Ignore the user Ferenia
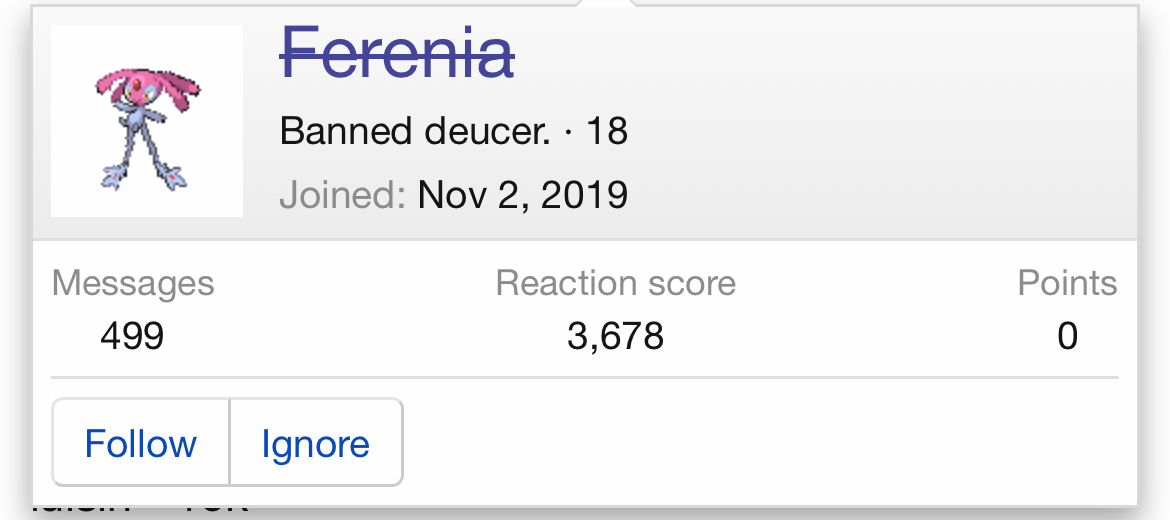The height and width of the screenshot is (520, 1170). pyautogui.click(x=316, y=443)
